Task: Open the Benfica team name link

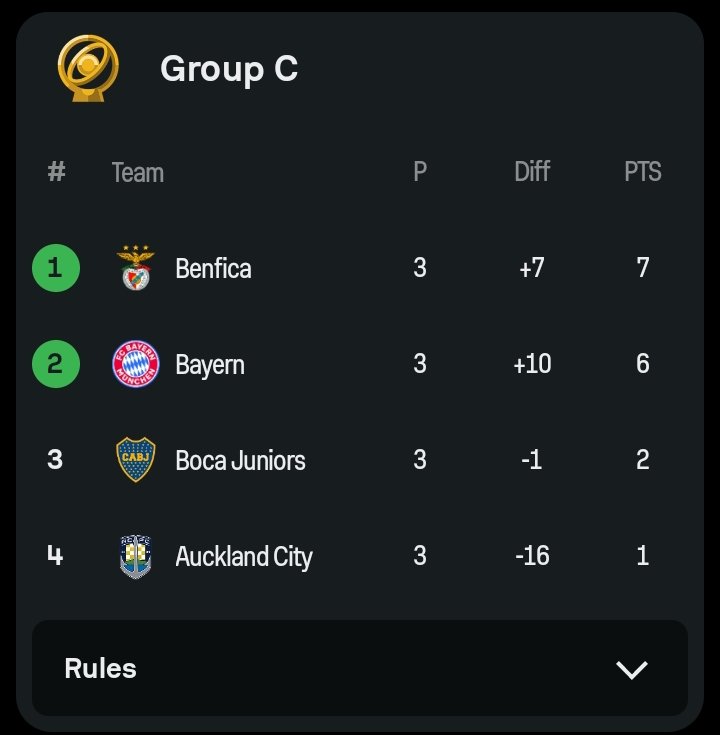Action: click(x=213, y=269)
